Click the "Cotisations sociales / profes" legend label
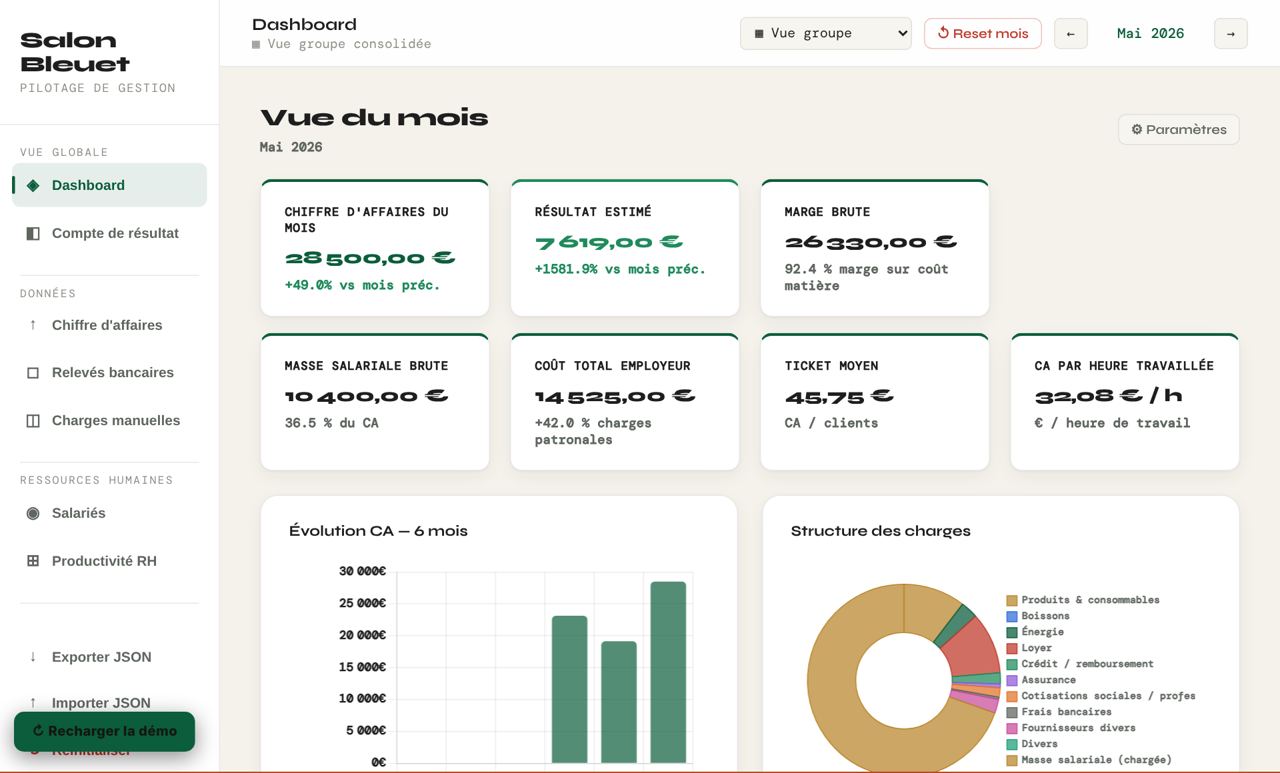Image resolution: width=1280 pixels, height=773 pixels. [1108, 696]
